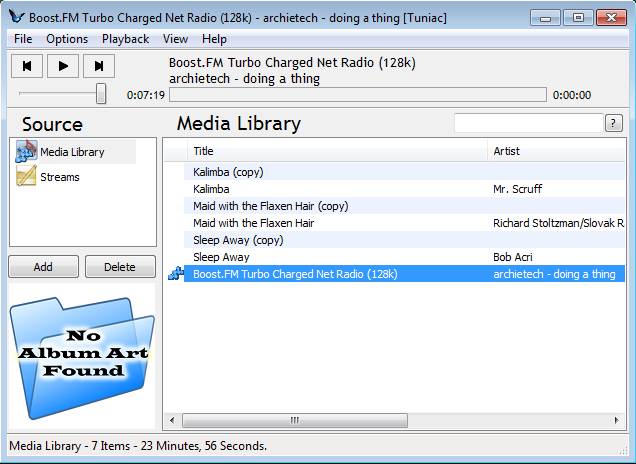Select Maid with the Flaxen Hair by Richard Stoltzman

click(x=404, y=223)
